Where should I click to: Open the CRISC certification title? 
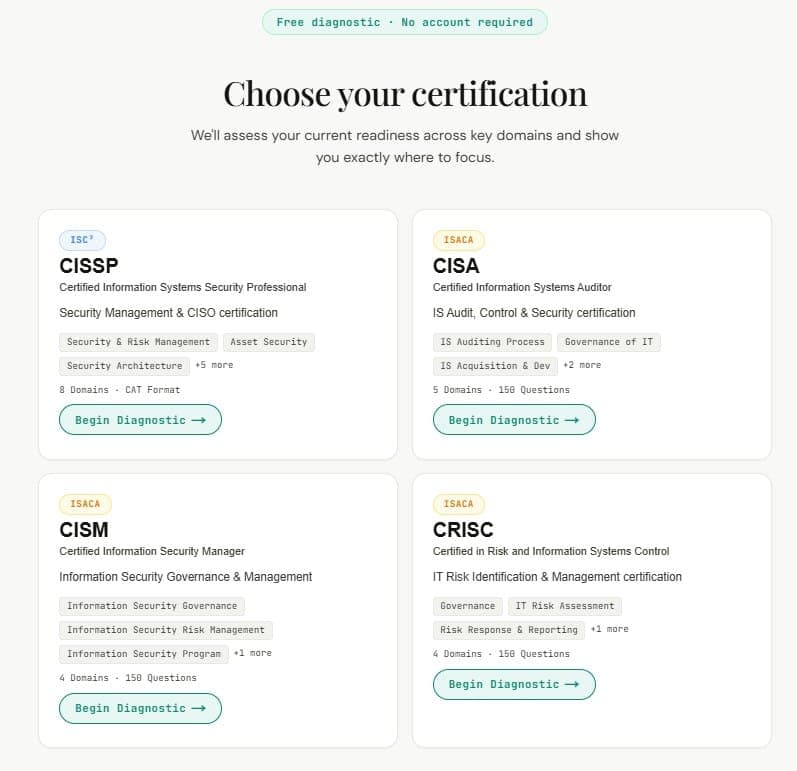coord(463,530)
